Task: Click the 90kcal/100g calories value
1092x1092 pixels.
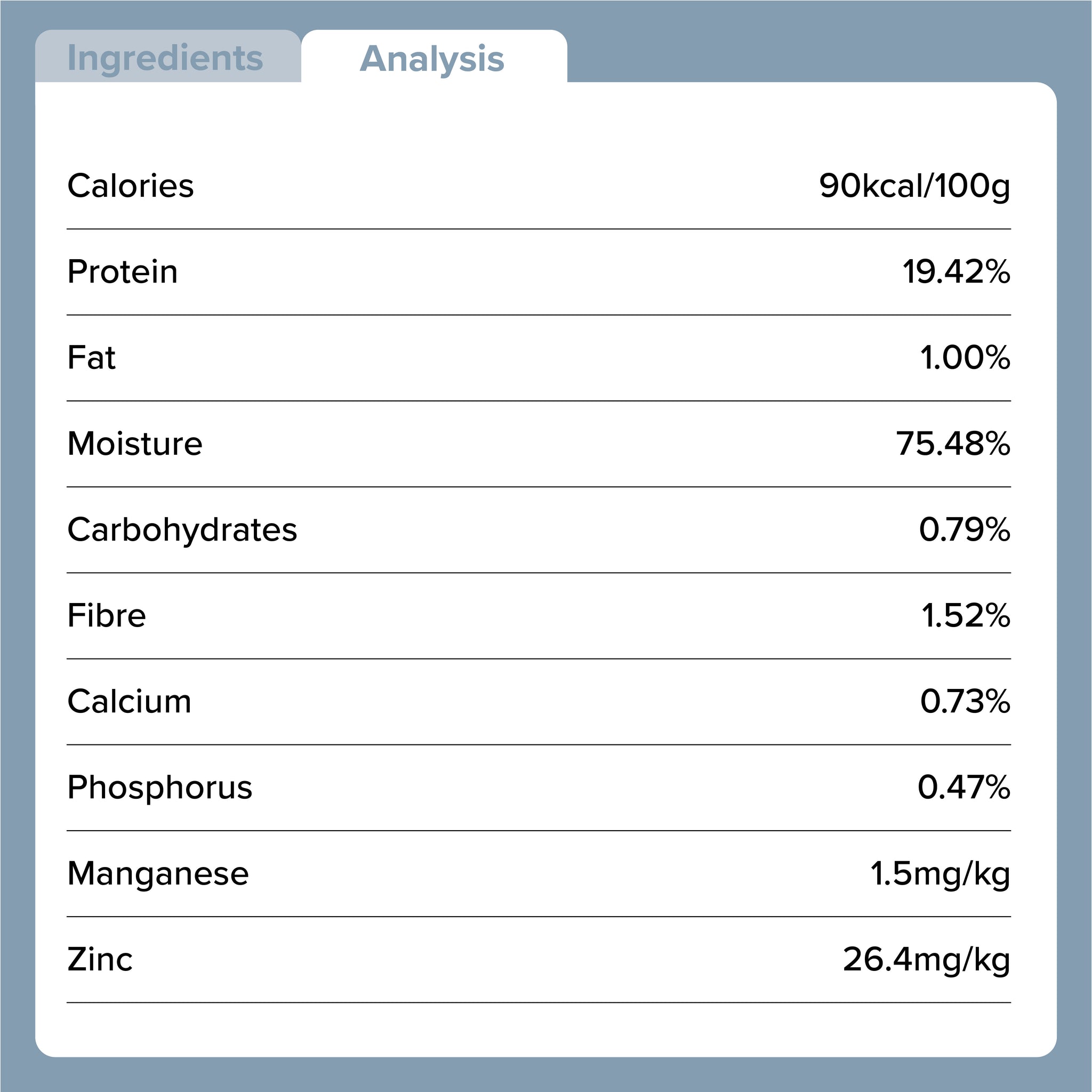Action: pos(914,186)
